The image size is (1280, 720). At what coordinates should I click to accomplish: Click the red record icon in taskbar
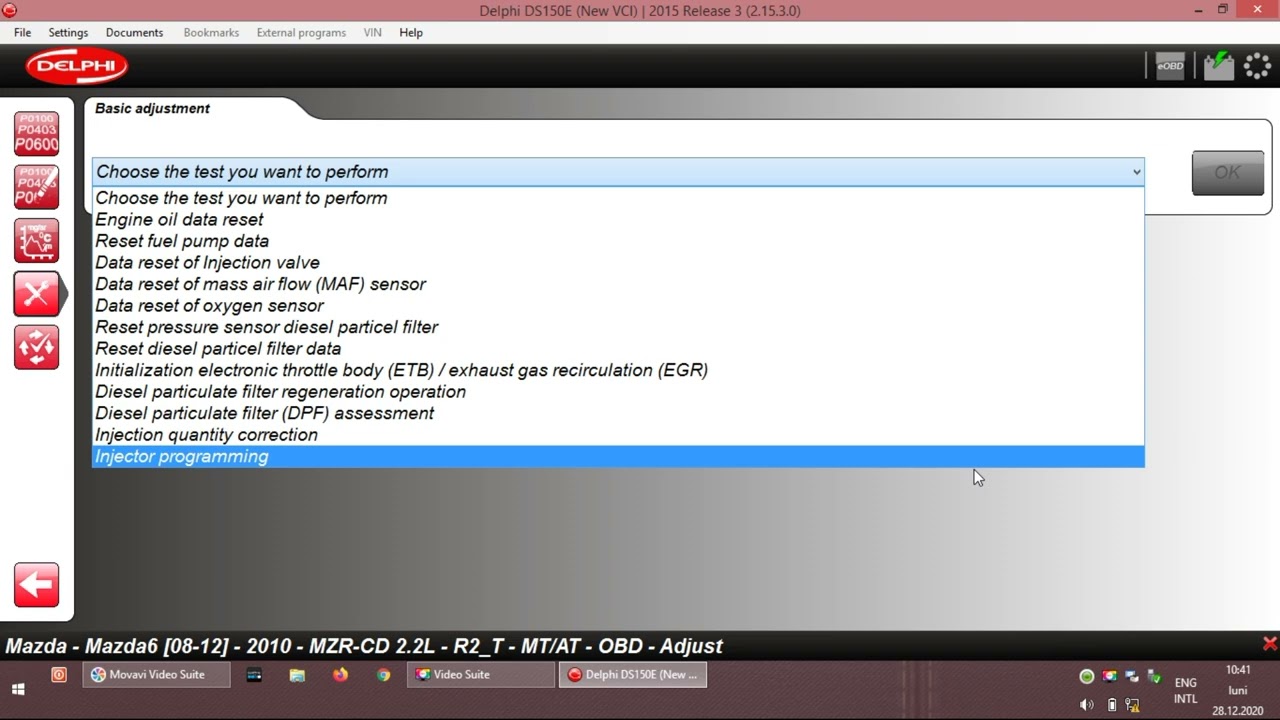(x=59, y=675)
